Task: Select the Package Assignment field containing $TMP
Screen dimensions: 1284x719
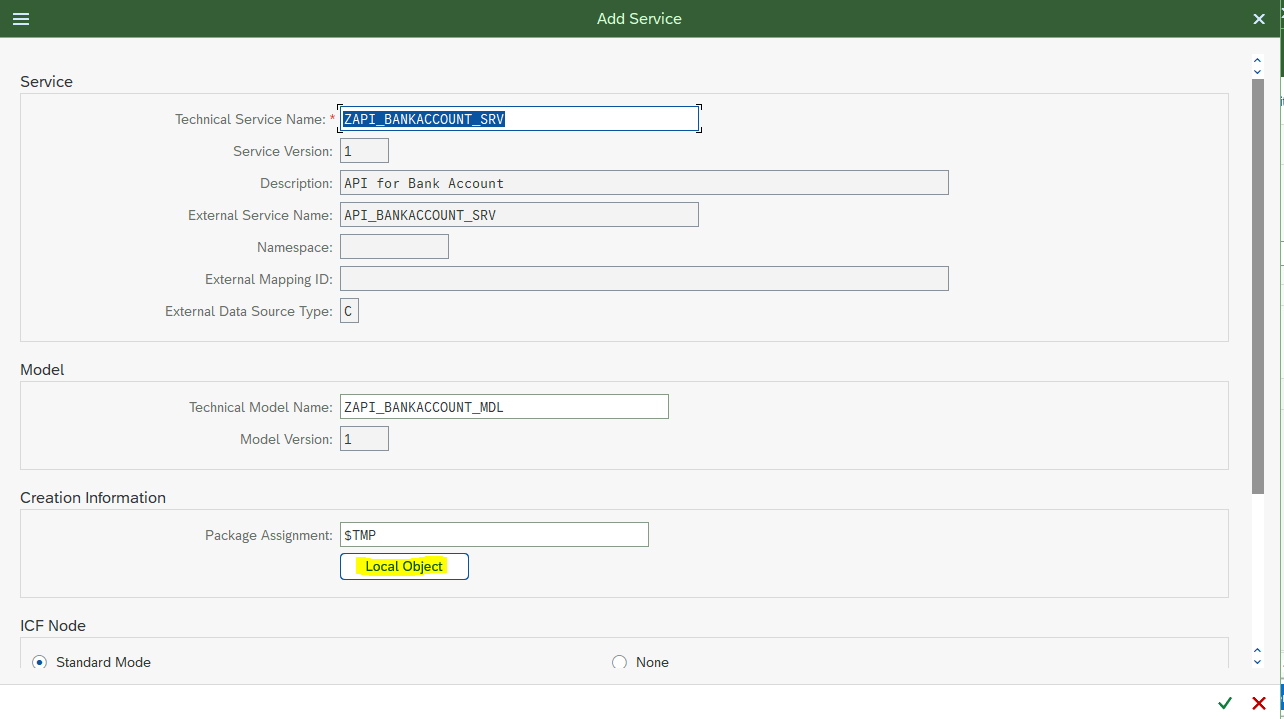Action: coord(494,534)
